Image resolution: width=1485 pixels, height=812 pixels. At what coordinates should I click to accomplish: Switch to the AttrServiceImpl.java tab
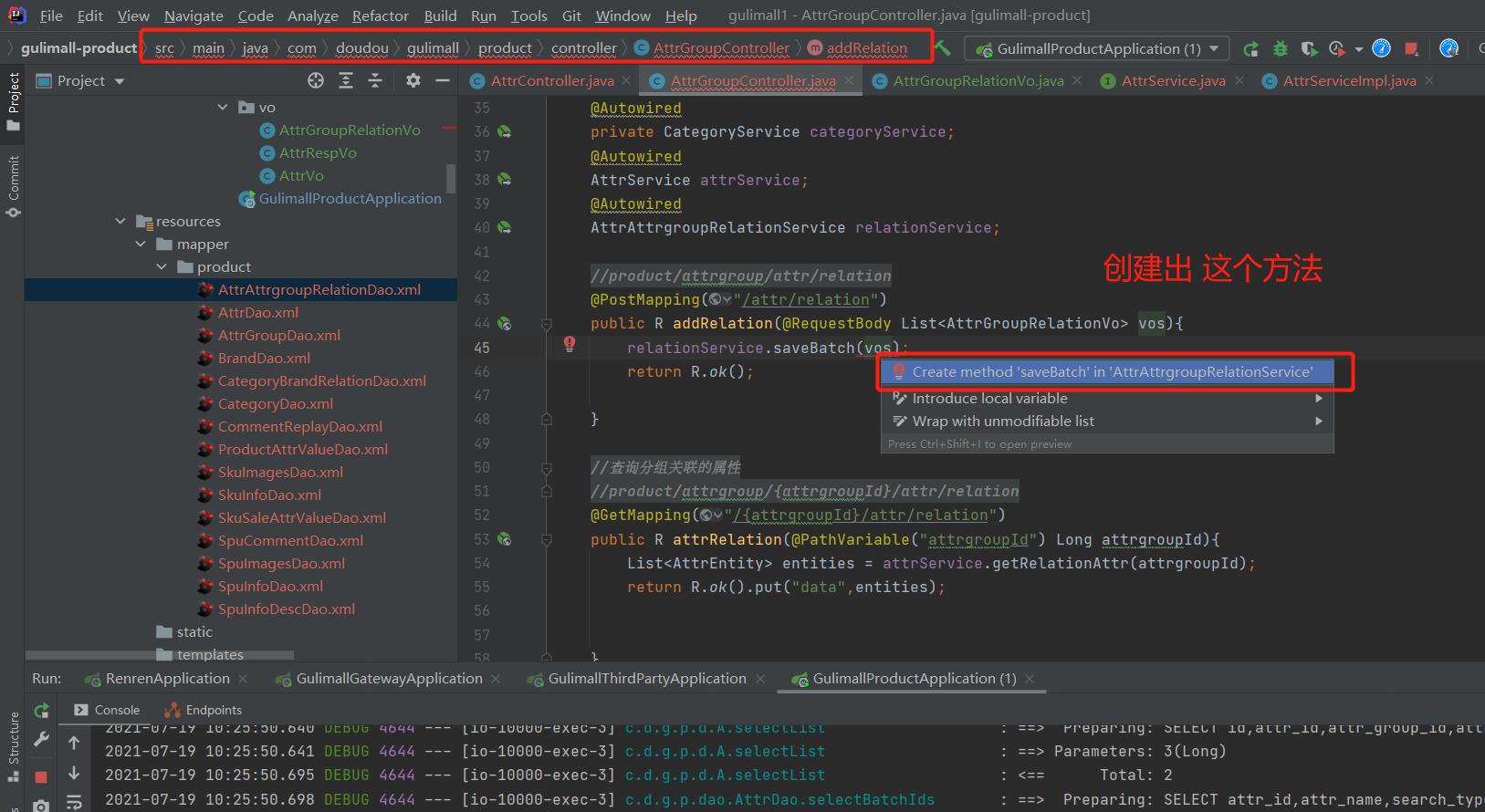(1349, 81)
